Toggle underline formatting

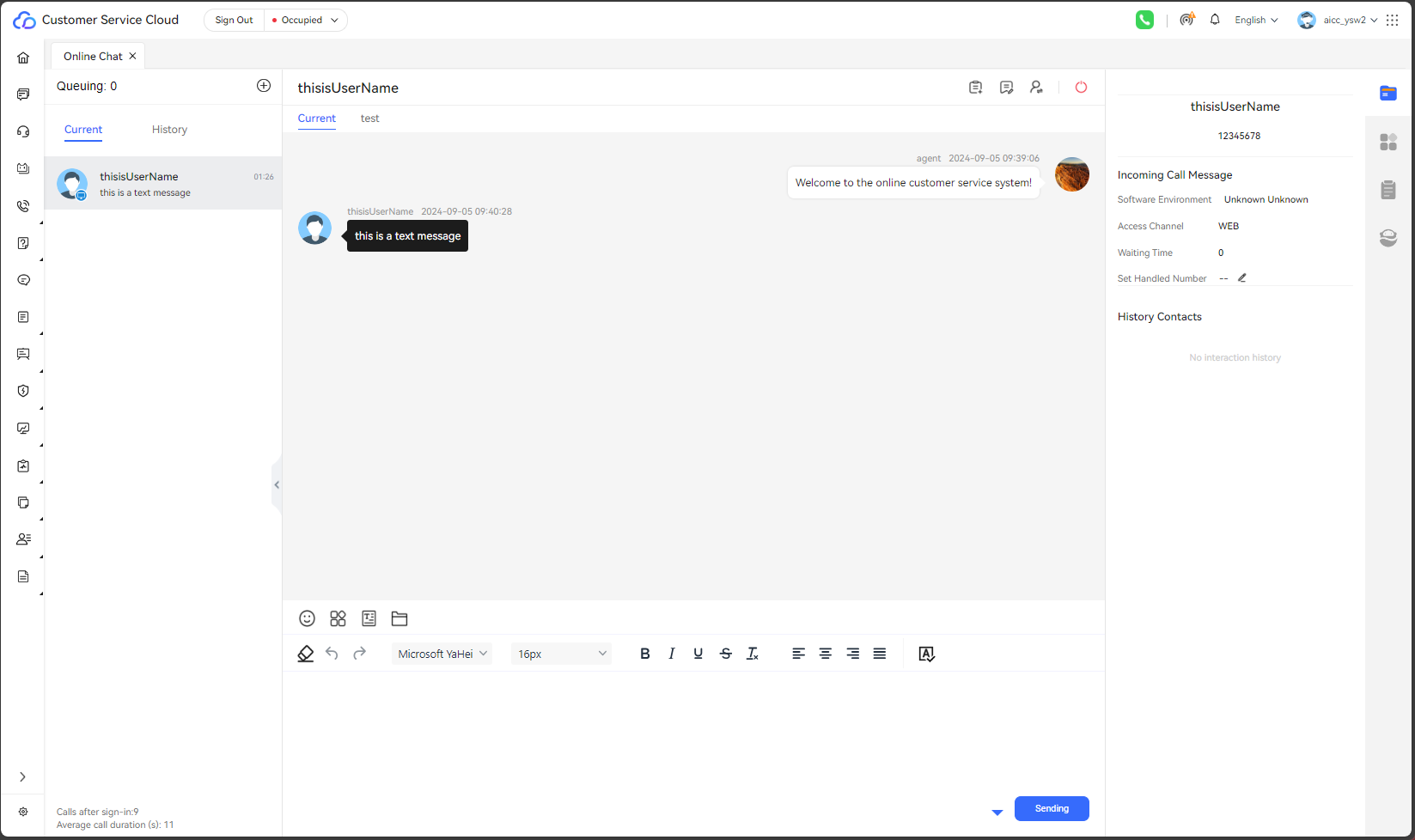click(698, 654)
